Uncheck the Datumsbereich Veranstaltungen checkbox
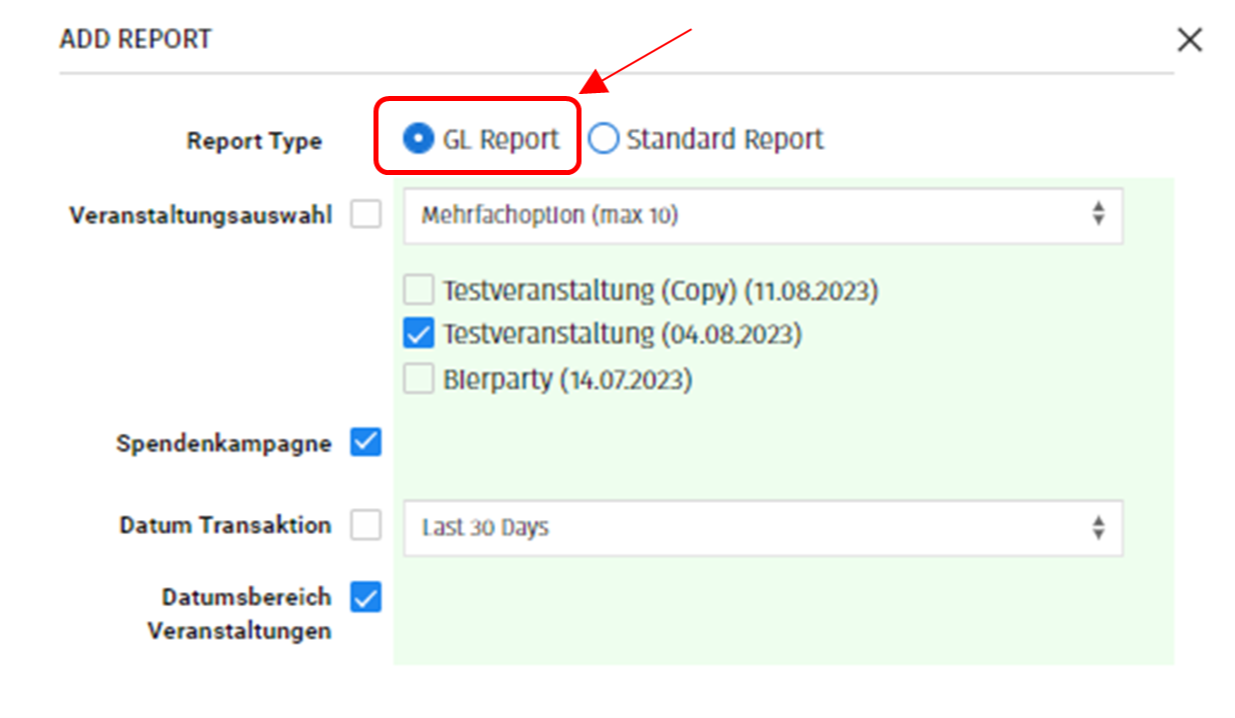The height and width of the screenshot is (718, 1235). [366, 598]
